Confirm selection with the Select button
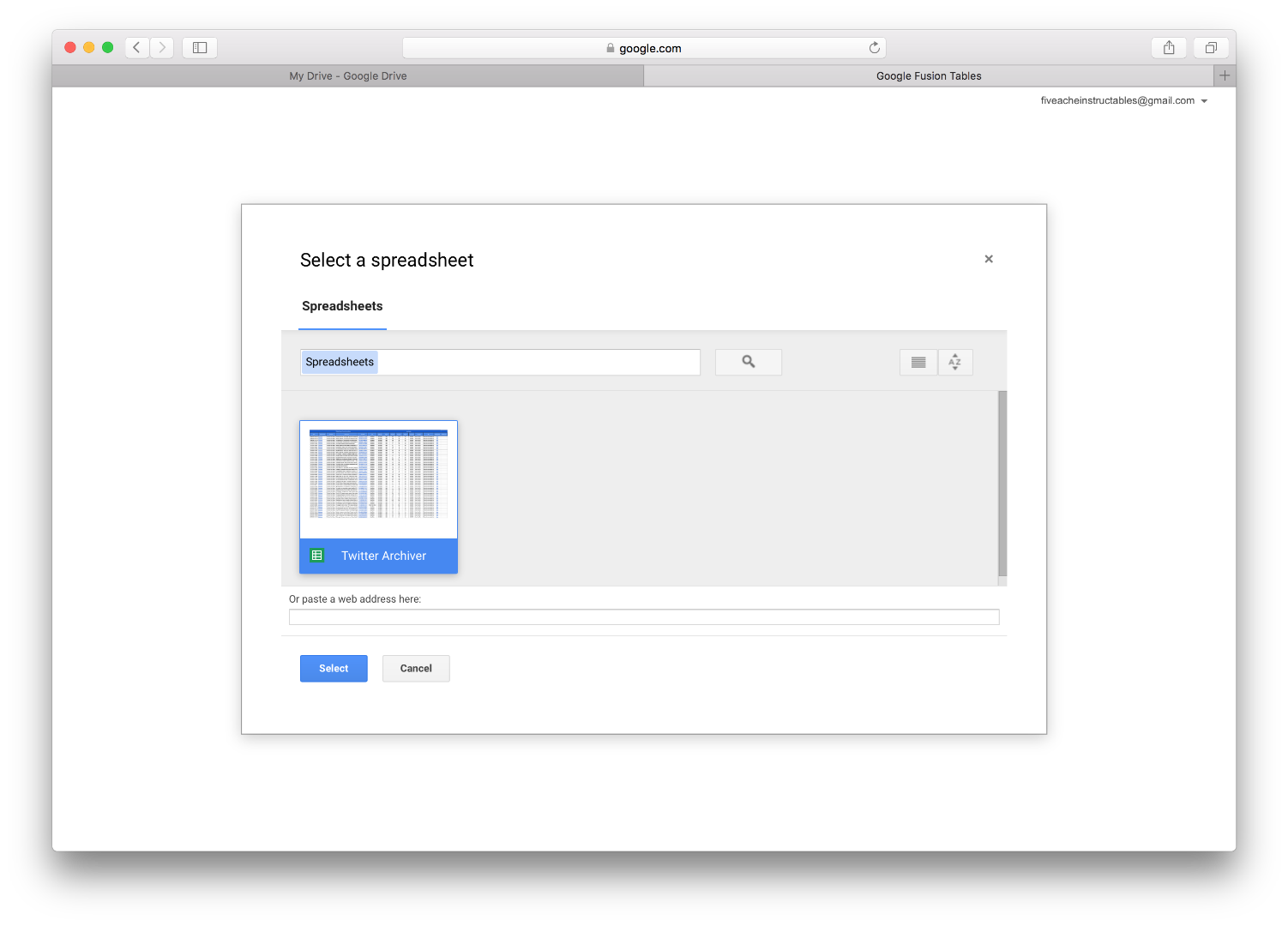1288x926 pixels. click(x=333, y=668)
